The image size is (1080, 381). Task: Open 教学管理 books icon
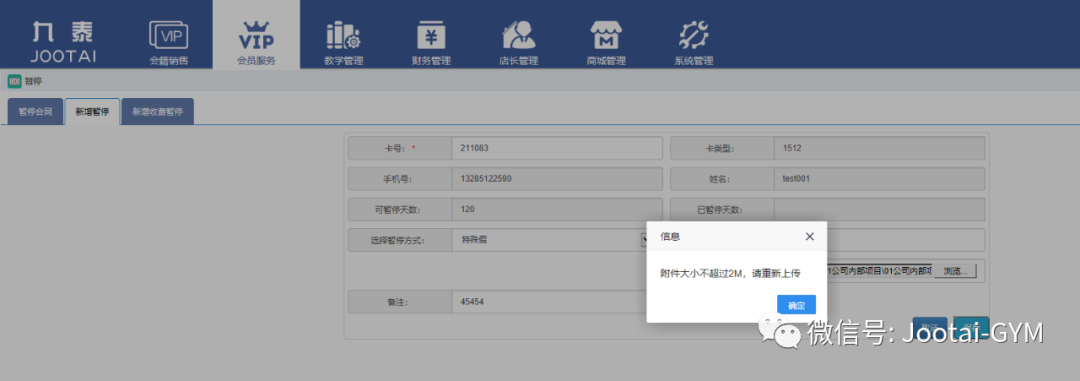[x=343, y=34]
